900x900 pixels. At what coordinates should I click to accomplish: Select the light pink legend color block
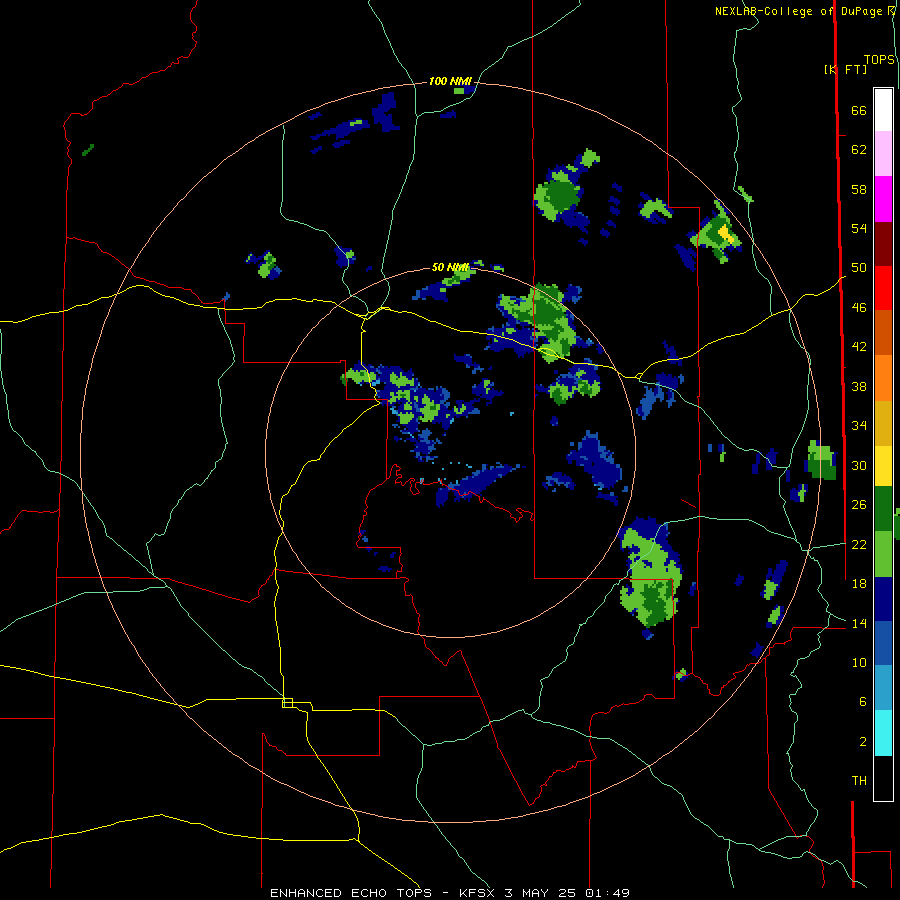pyautogui.click(x=883, y=153)
